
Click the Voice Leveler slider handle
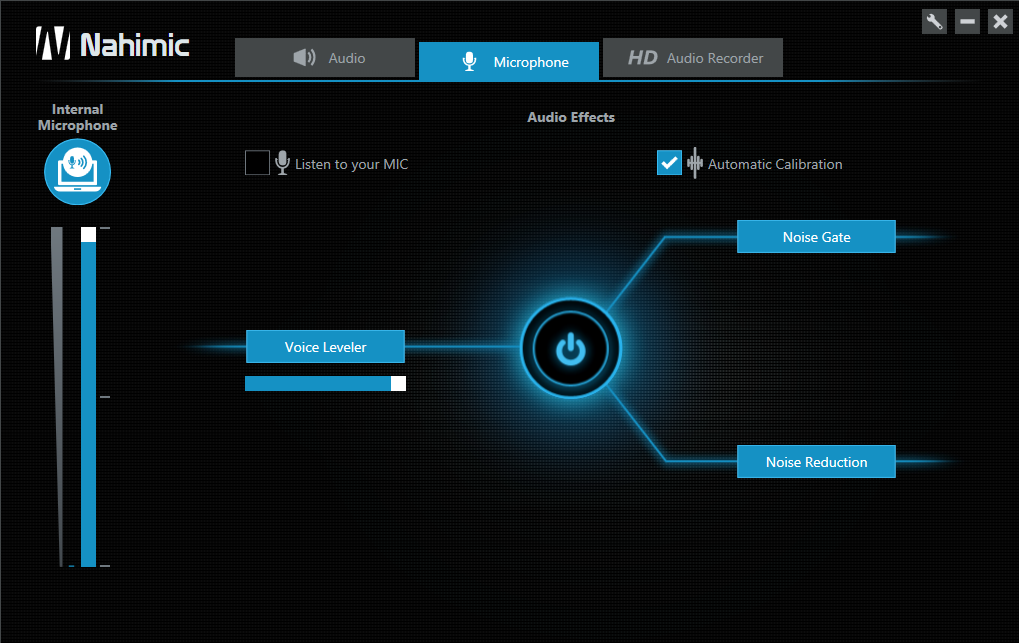pos(398,383)
